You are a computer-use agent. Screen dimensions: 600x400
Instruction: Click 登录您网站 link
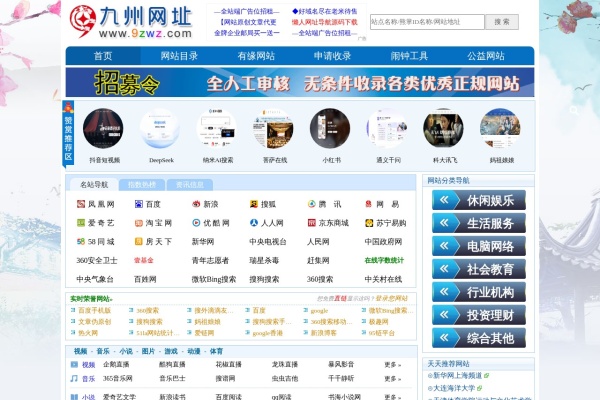(x=392, y=298)
